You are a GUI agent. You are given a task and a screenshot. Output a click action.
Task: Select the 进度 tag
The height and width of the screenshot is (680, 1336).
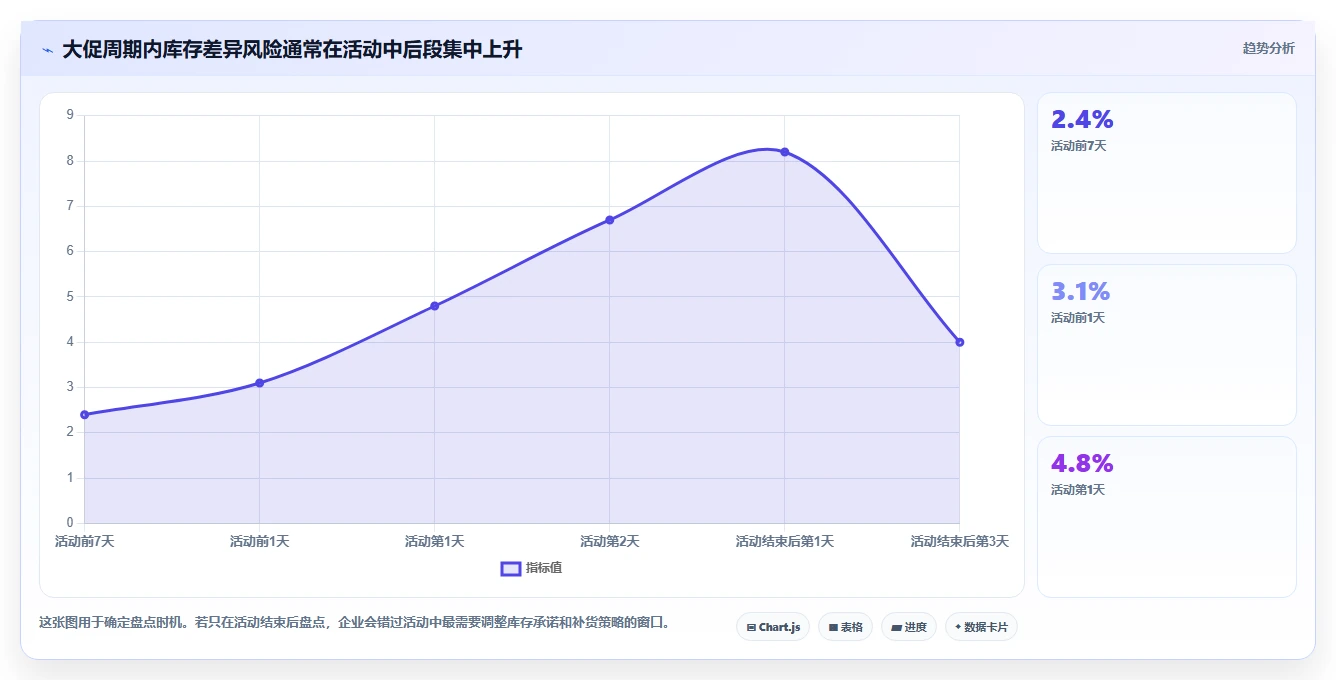click(x=909, y=627)
